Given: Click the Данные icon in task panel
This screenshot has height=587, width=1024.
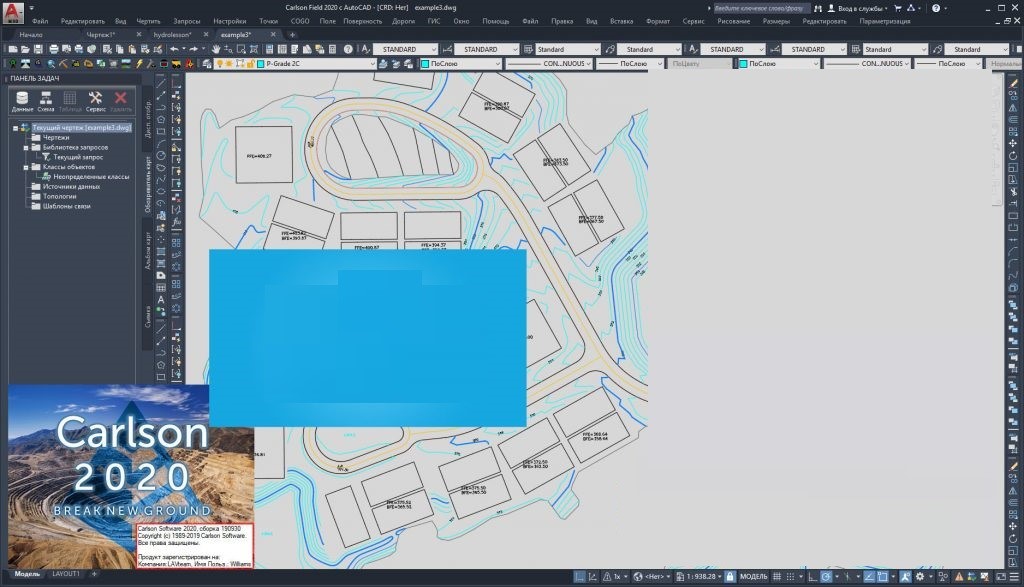Looking at the screenshot, I should point(22,101).
